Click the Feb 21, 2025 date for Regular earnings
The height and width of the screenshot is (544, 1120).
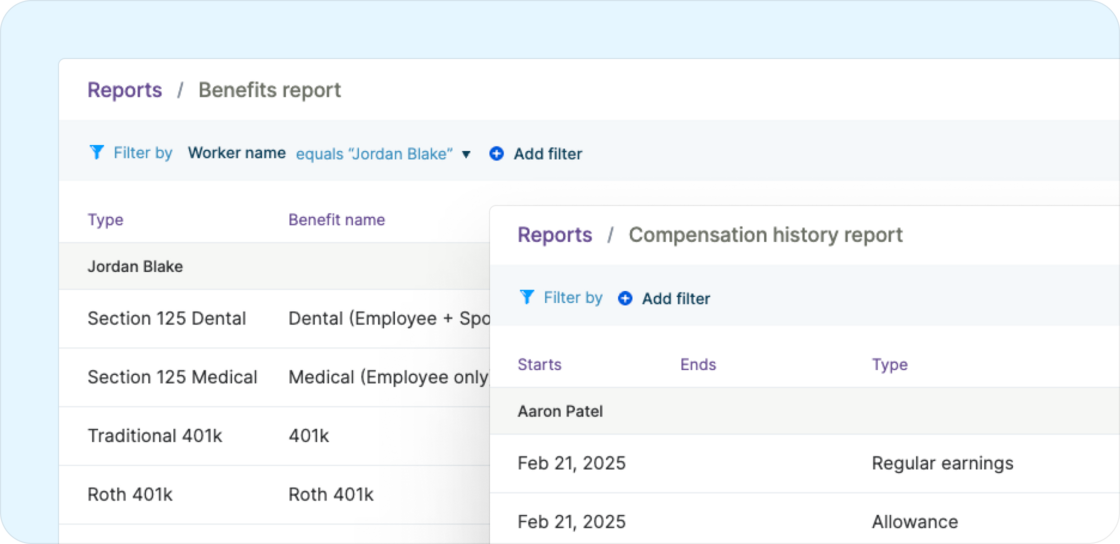pyautogui.click(x=571, y=463)
